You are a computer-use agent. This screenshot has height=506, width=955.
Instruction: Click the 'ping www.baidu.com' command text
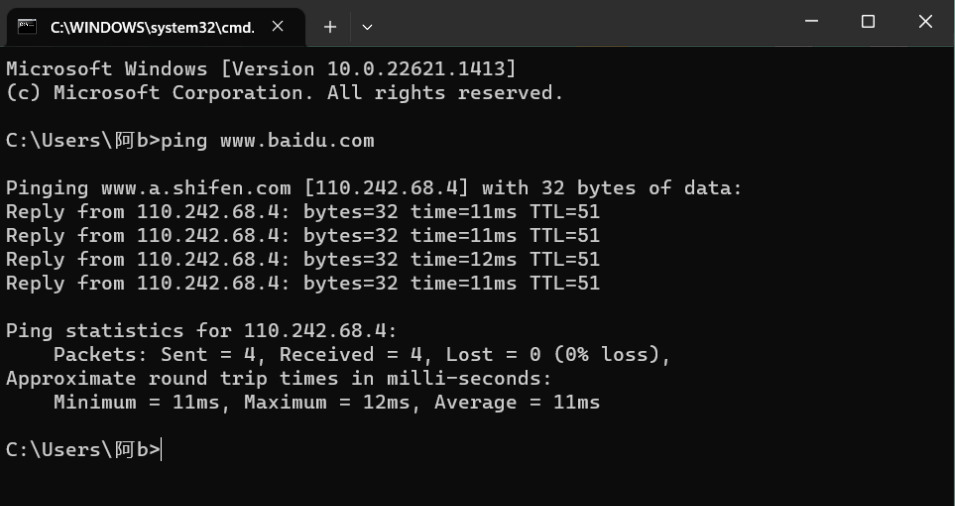click(267, 141)
